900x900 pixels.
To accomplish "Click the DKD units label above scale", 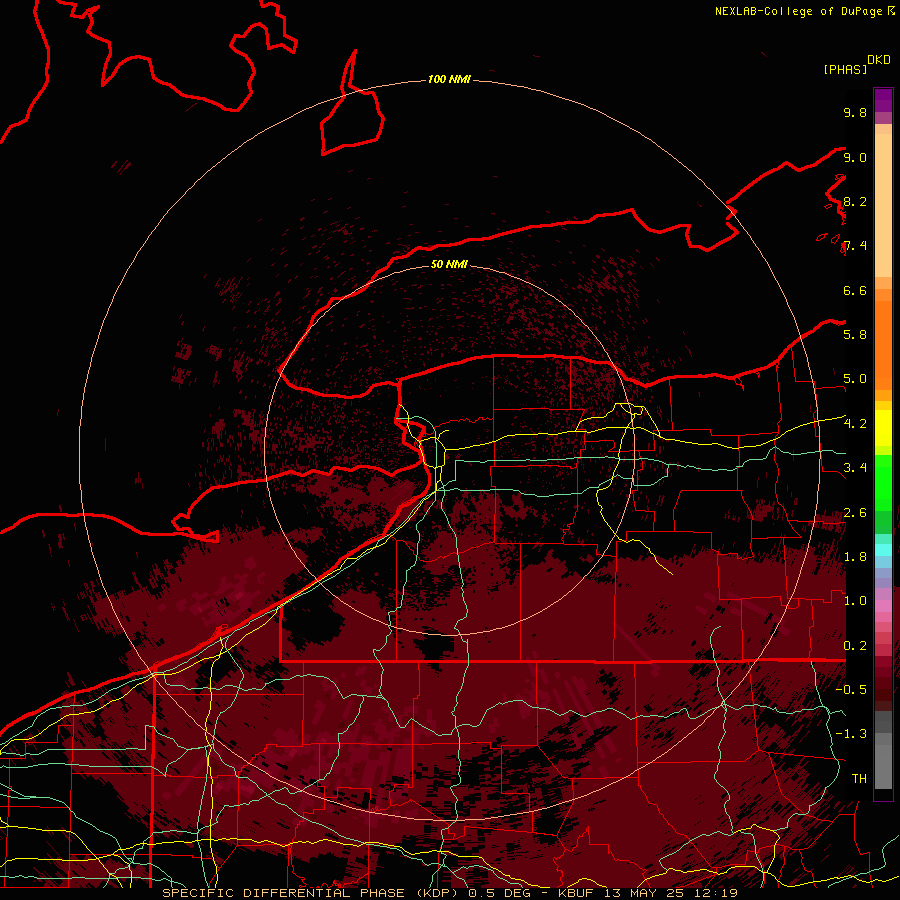I will click(x=879, y=60).
